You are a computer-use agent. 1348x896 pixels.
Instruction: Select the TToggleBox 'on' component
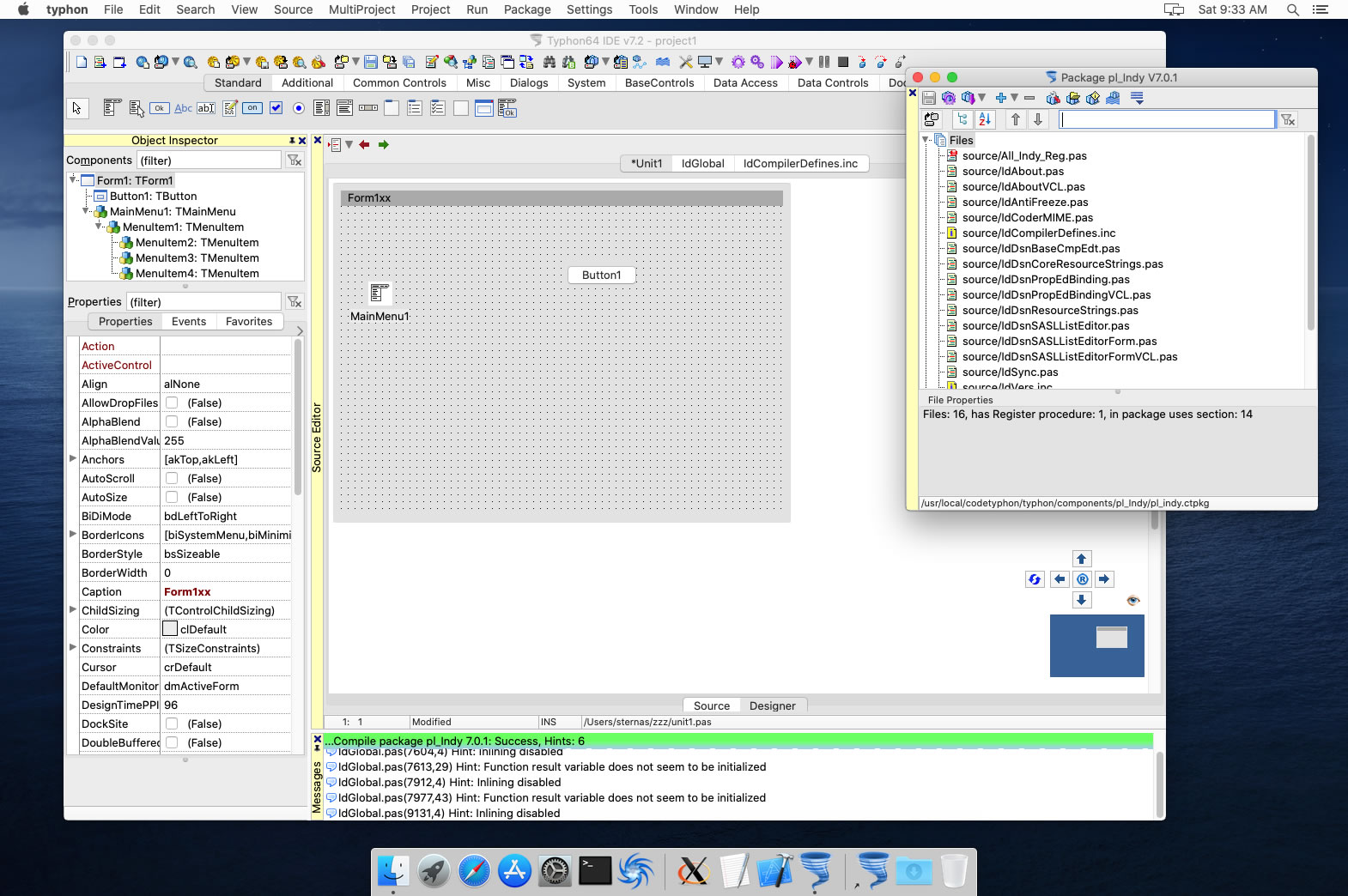pos(252,108)
